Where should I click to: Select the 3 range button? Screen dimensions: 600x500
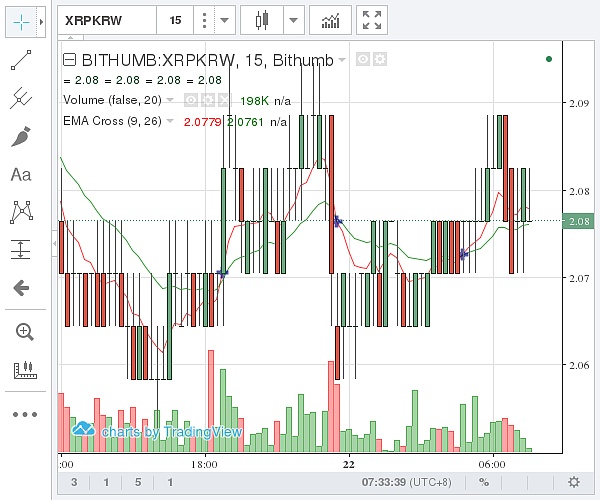pyautogui.click(x=74, y=482)
